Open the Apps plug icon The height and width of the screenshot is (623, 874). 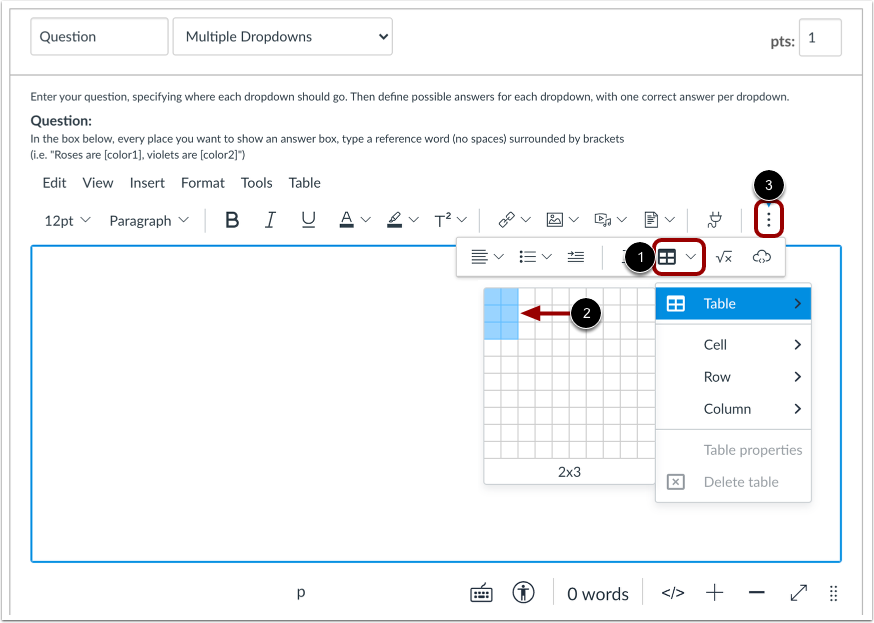click(x=714, y=221)
